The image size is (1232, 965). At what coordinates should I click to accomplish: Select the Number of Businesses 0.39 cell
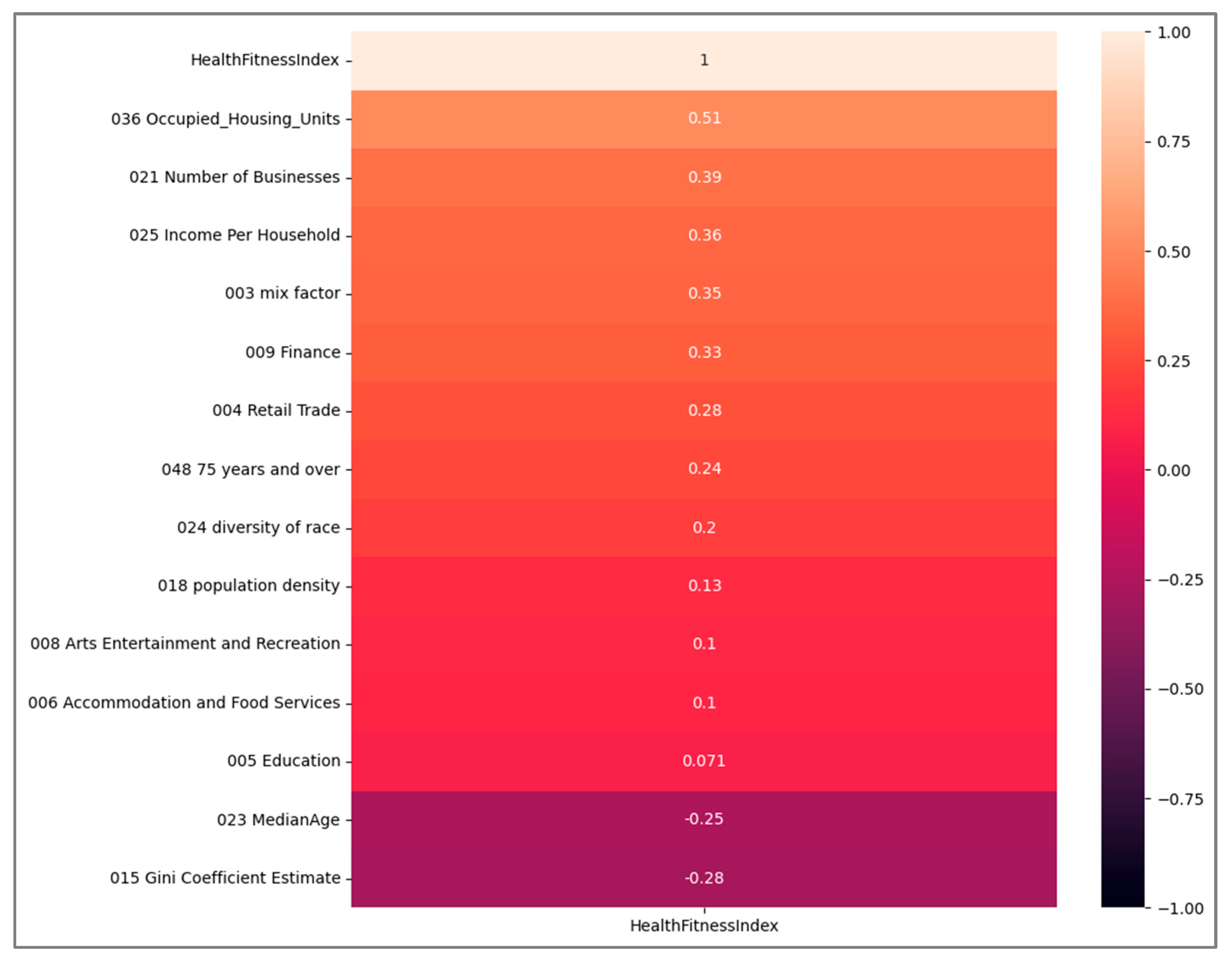(704, 177)
